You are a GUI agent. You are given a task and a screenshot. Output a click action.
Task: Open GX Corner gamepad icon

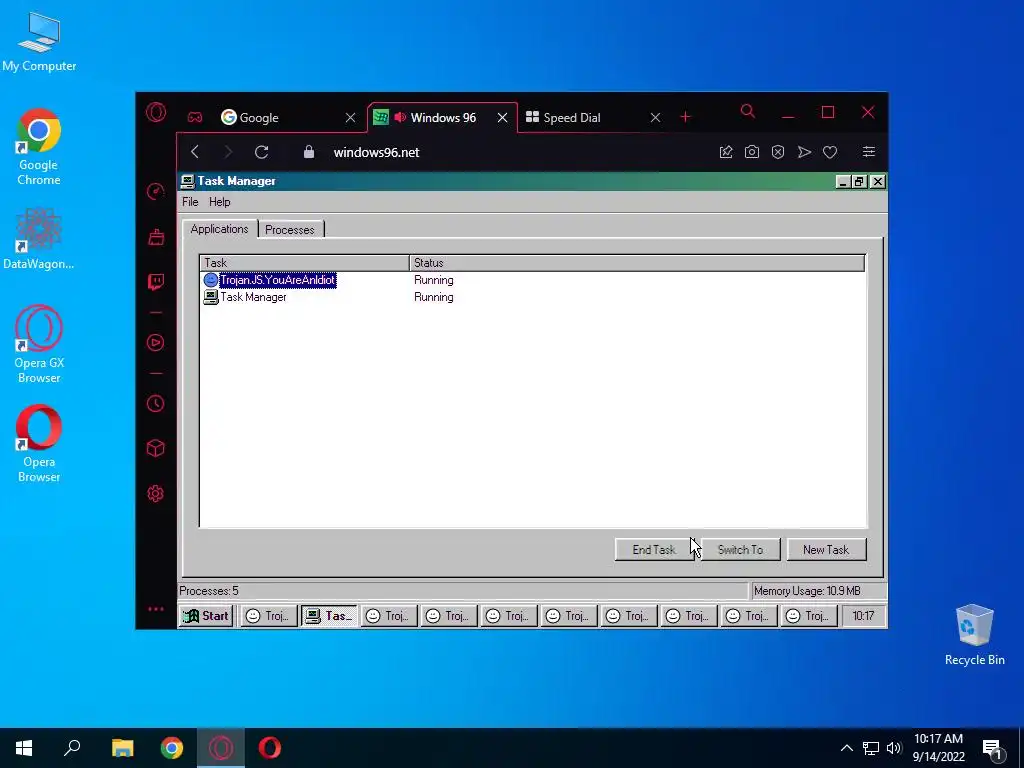[x=195, y=118]
